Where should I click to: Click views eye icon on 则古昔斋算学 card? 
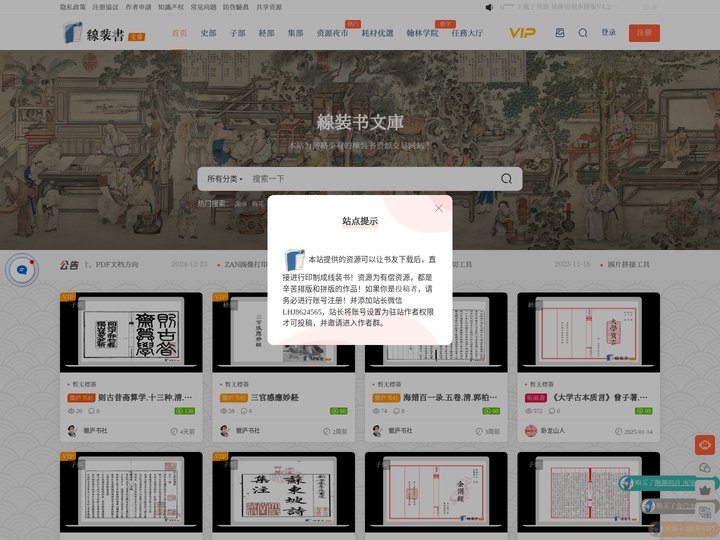point(71,411)
